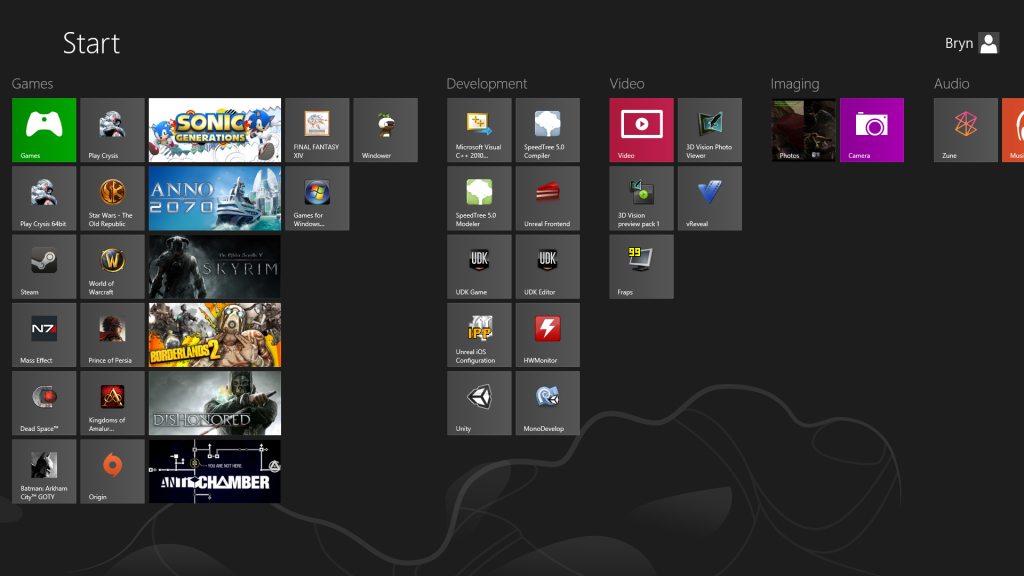This screenshot has height=576, width=1024.
Task: Select the Development group heading
Action: tap(487, 84)
